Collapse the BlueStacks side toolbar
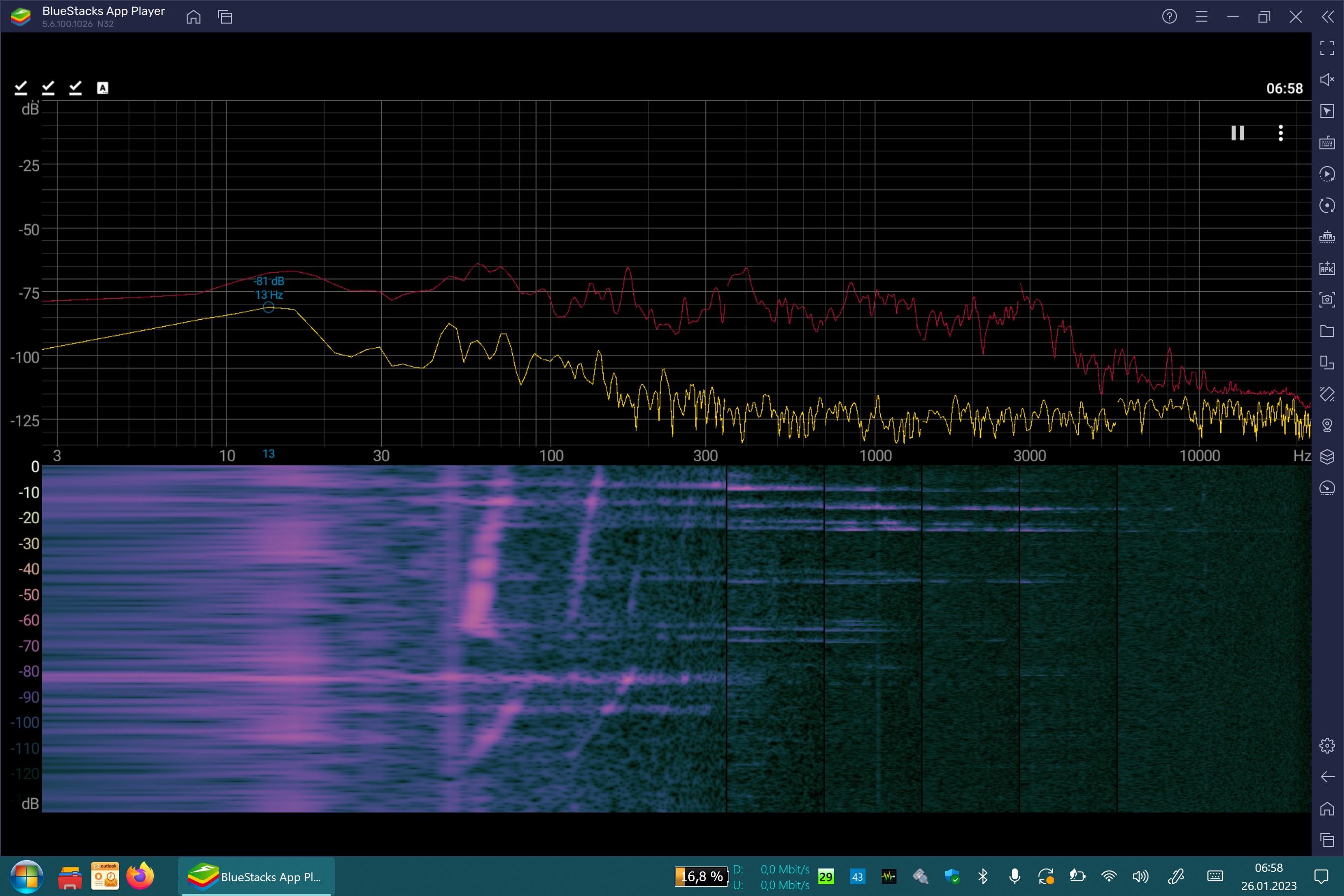This screenshot has height=896, width=1344. click(x=1327, y=17)
